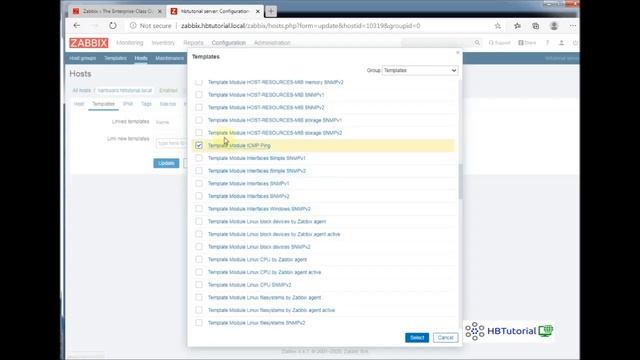Click the Zabbix sign out power icon

pos(575,43)
